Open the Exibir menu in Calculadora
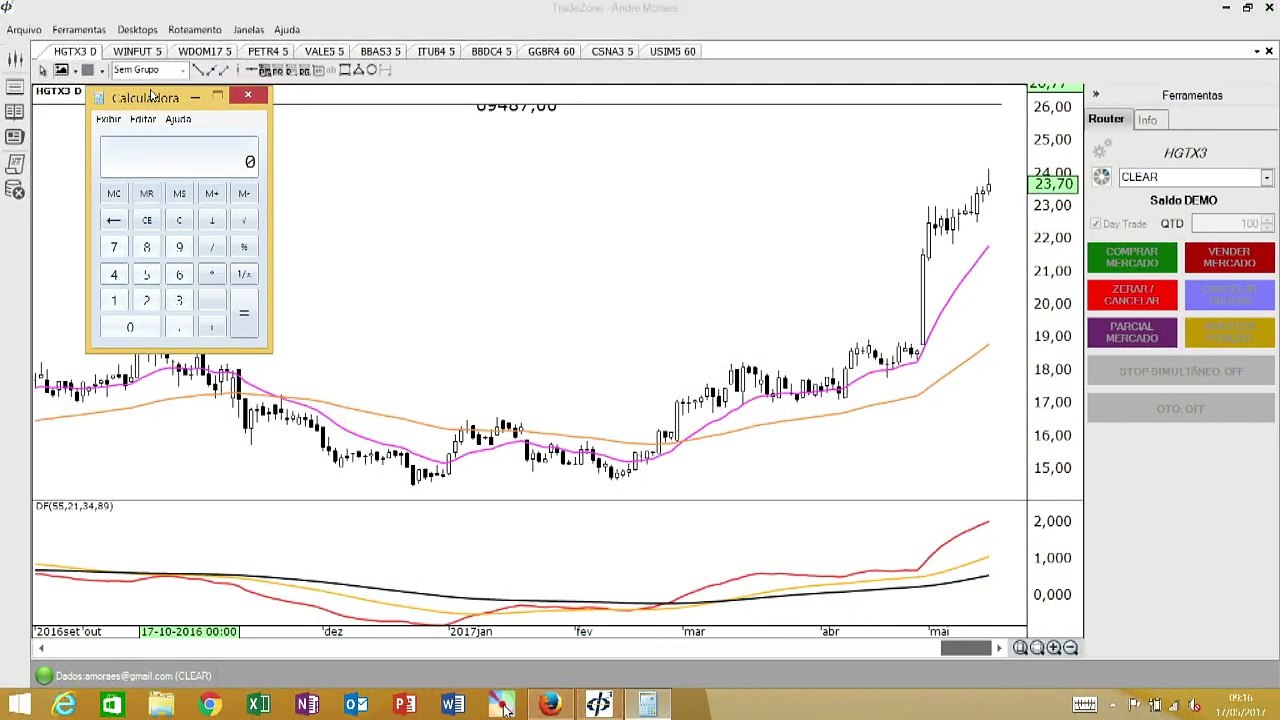Viewport: 1280px width, 720px height. (108, 119)
